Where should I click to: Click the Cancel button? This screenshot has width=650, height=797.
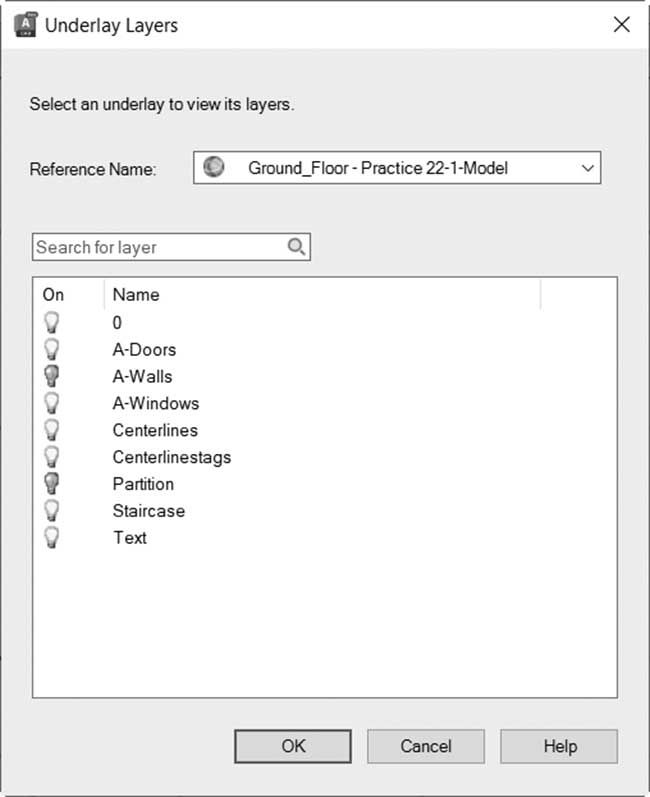click(425, 746)
